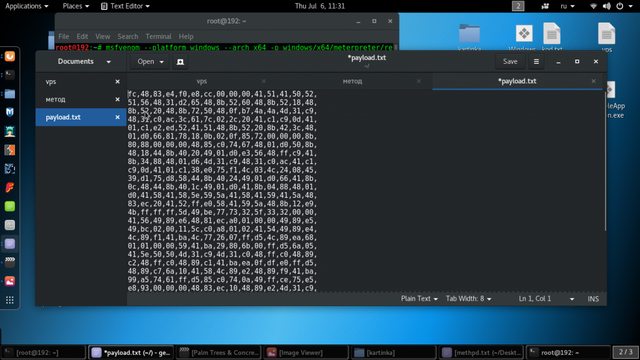The height and width of the screenshot is (360, 640).
Task: Switch to kartinka taskbar window
Action: click(393, 352)
